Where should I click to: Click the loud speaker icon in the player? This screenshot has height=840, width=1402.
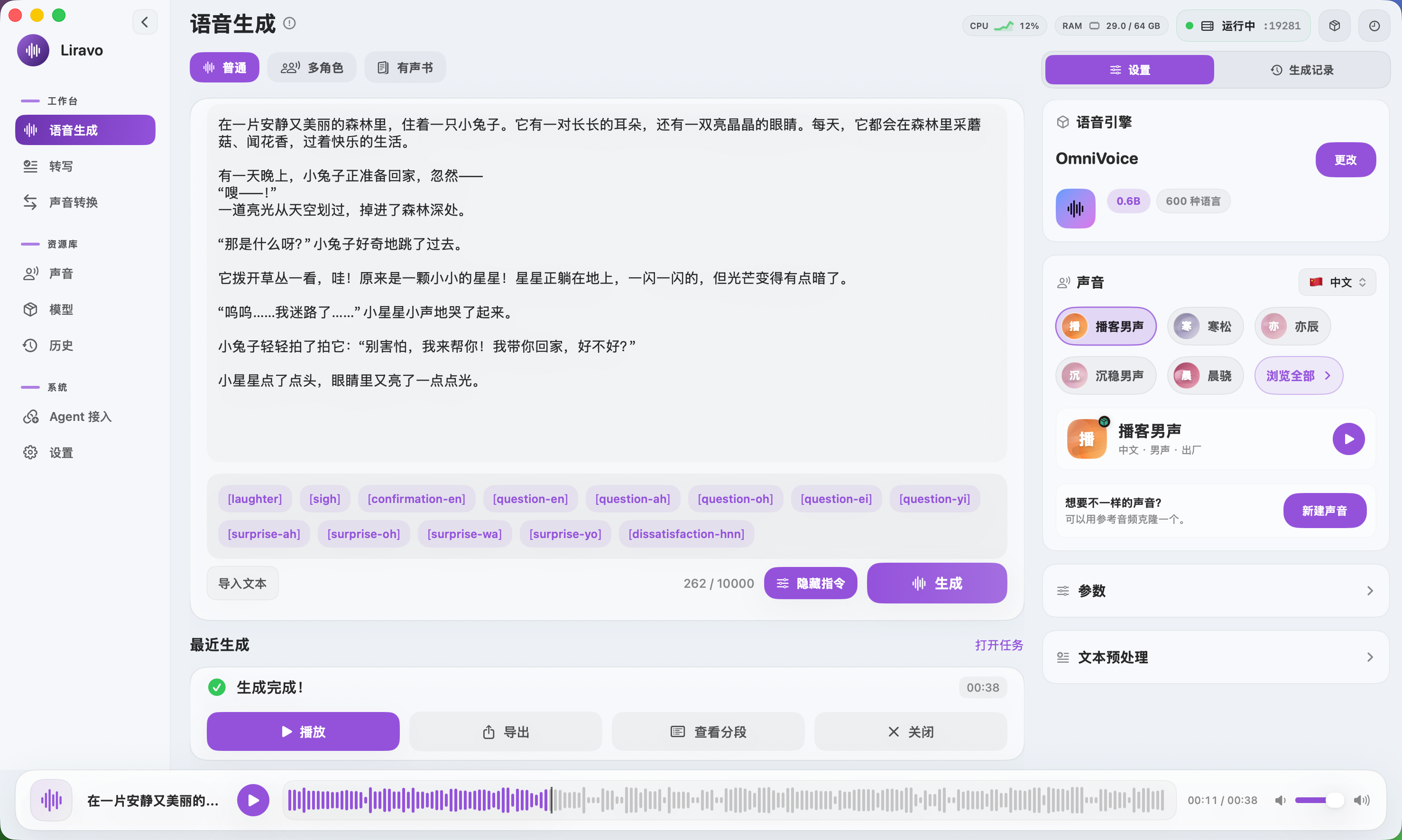(x=1361, y=800)
